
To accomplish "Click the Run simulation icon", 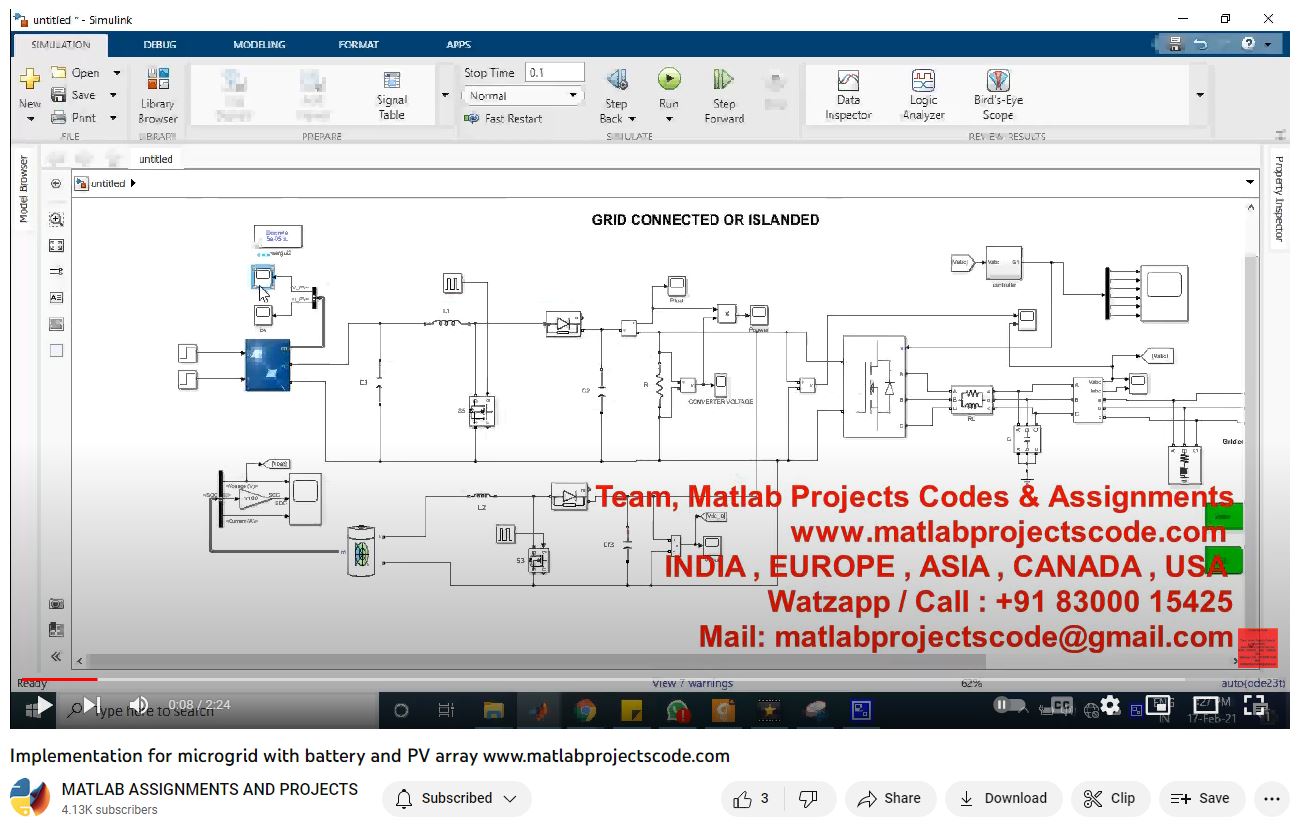I will coord(669,80).
